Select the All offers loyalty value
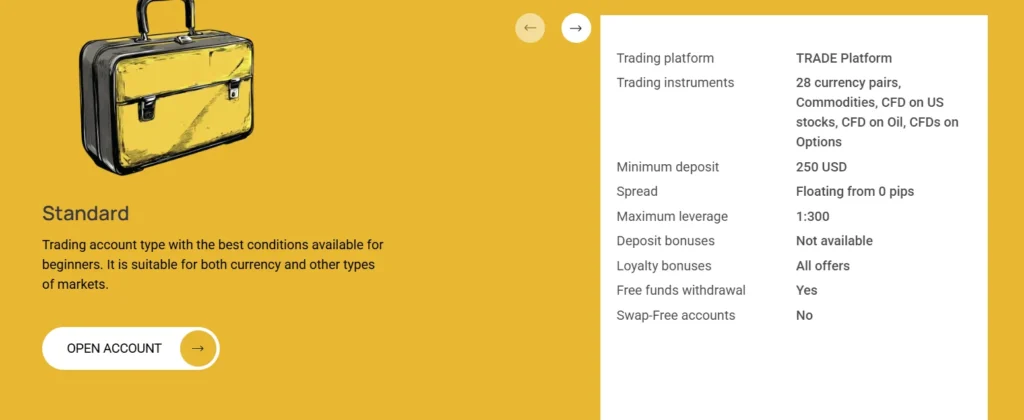The width and height of the screenshot is (1024, 420). 822,266
